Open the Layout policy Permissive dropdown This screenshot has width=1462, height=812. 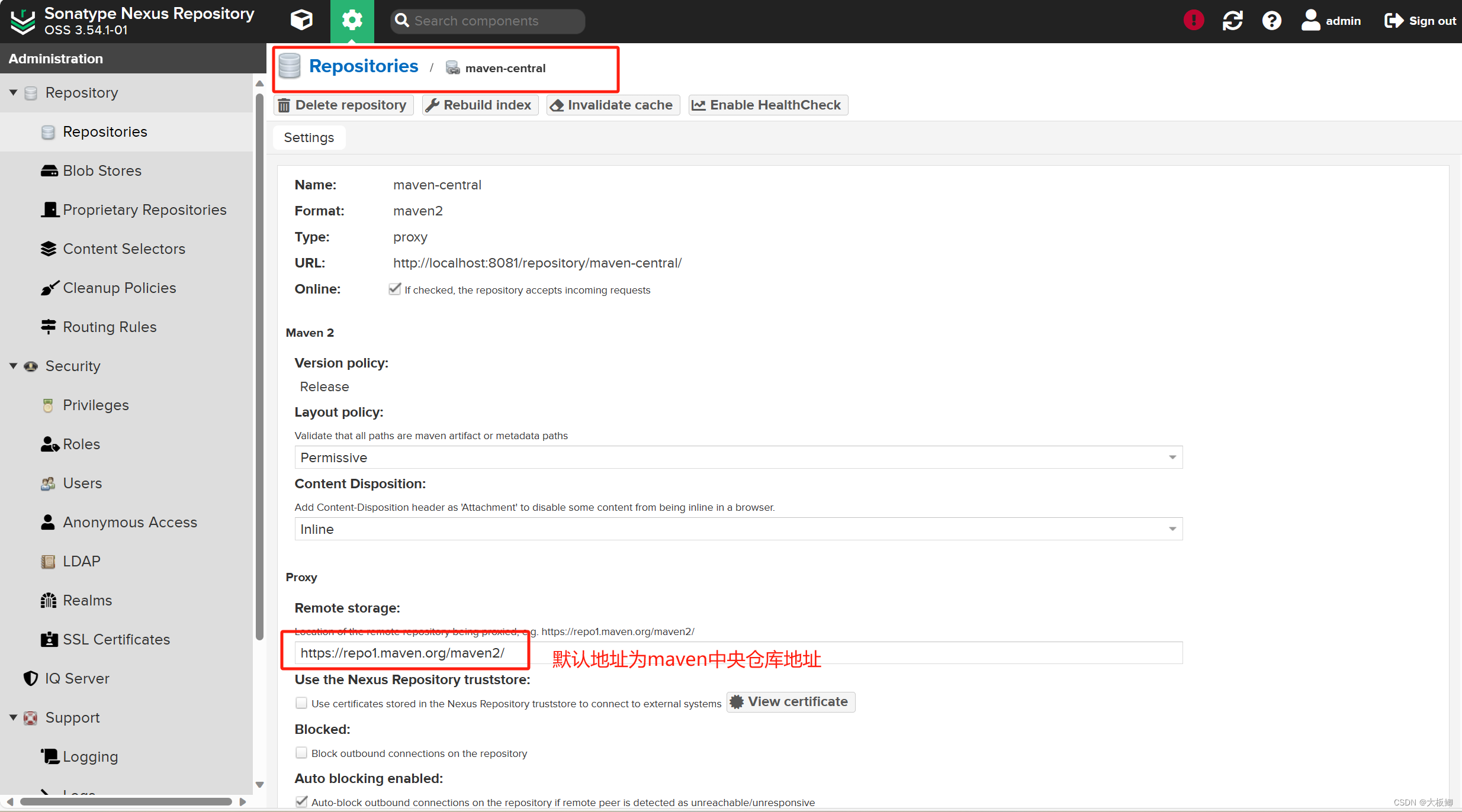(738, 457)
